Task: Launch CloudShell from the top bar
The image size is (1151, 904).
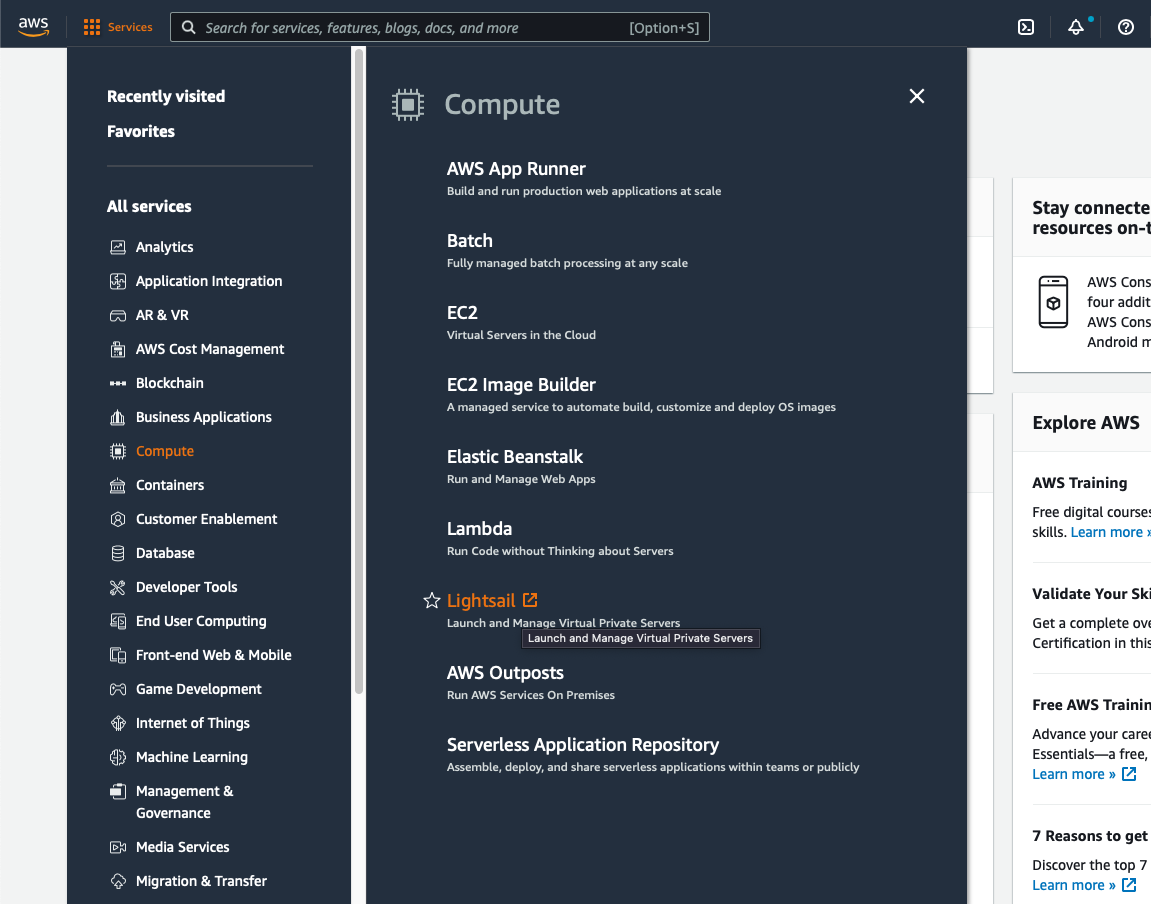Action: (x=1025, y=27)
